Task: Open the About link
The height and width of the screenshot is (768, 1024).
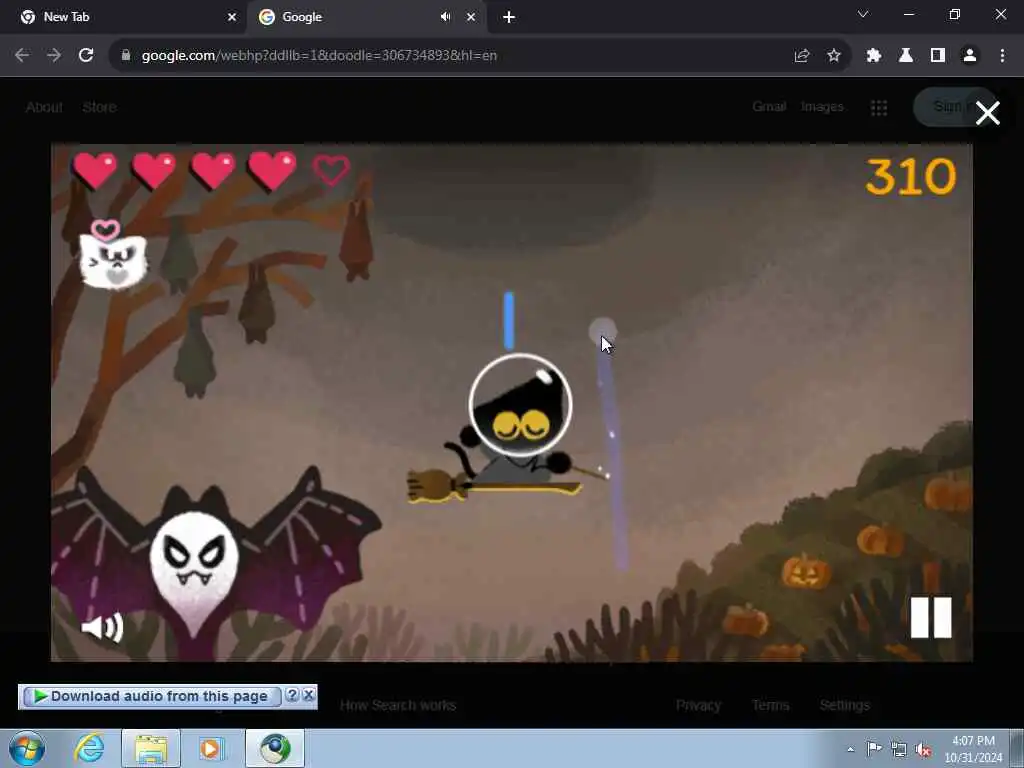Action: tap(44, 107)
